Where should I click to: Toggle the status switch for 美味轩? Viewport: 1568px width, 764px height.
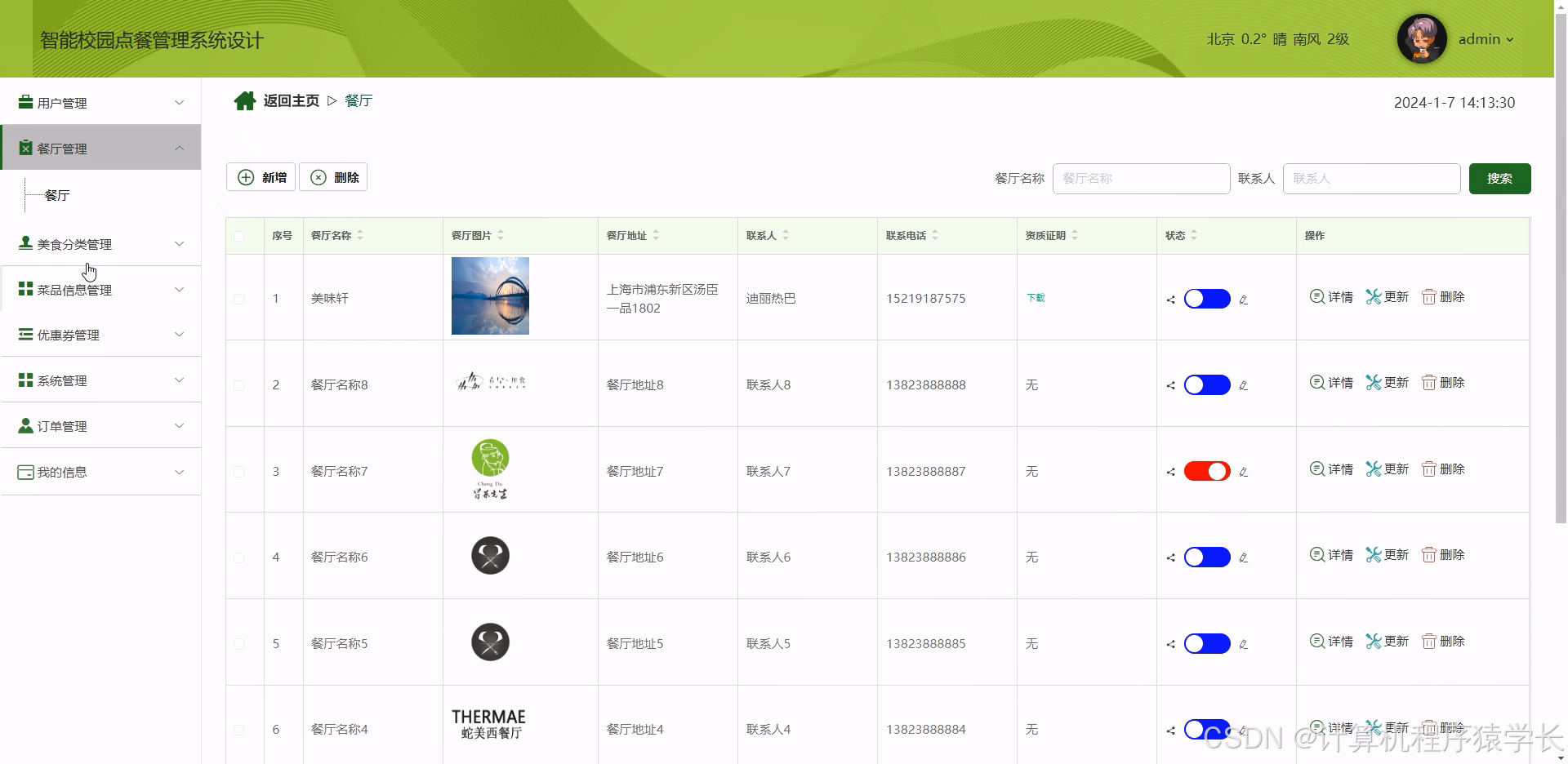click(1206, 299)
